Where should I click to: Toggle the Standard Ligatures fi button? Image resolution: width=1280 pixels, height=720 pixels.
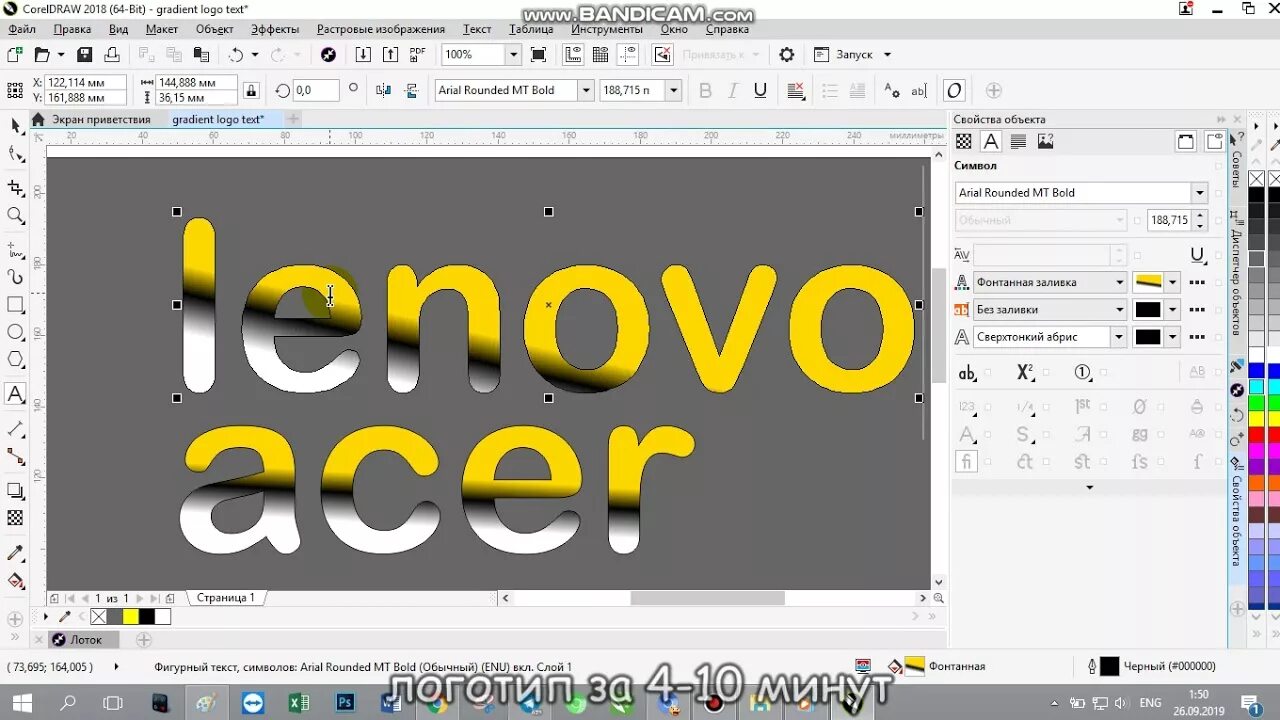pos(967,462)
